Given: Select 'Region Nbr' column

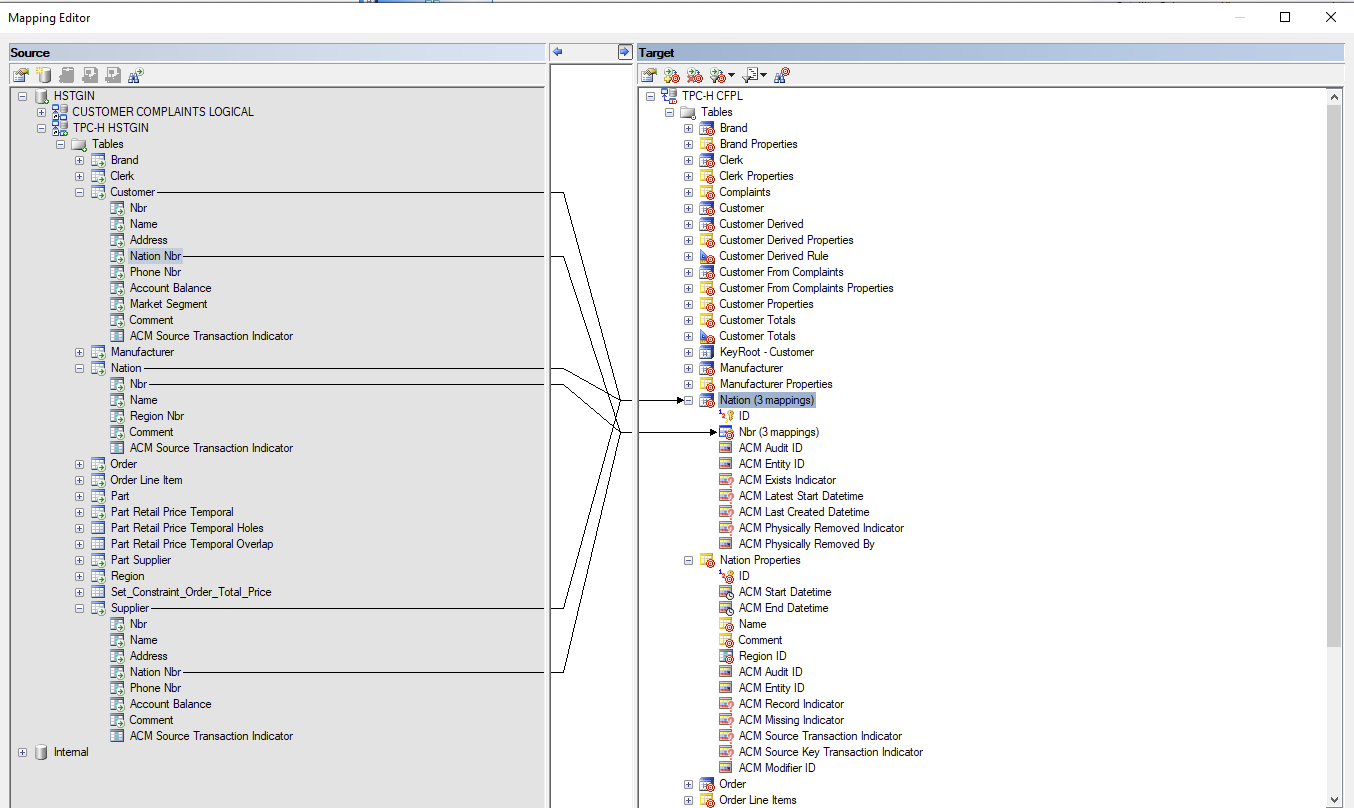Looking at the screenshot, I should point(157,416).
